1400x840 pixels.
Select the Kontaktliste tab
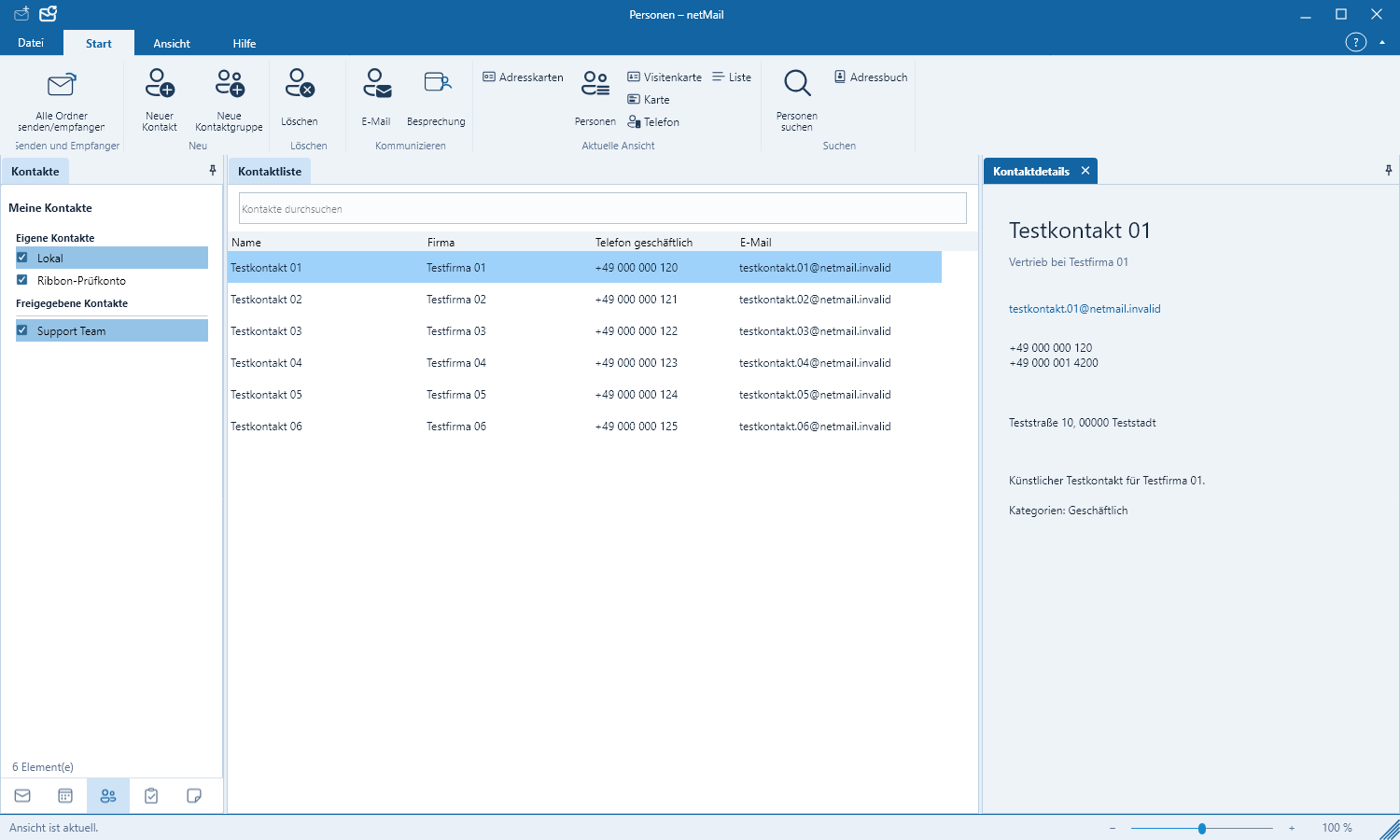[x=270, y=172]
